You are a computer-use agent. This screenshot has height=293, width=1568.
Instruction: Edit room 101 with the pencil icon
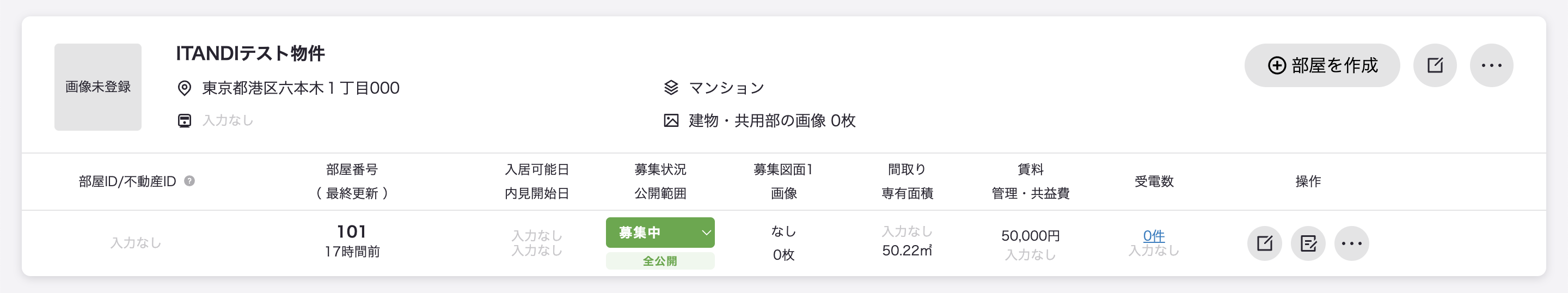(1264, 243)
